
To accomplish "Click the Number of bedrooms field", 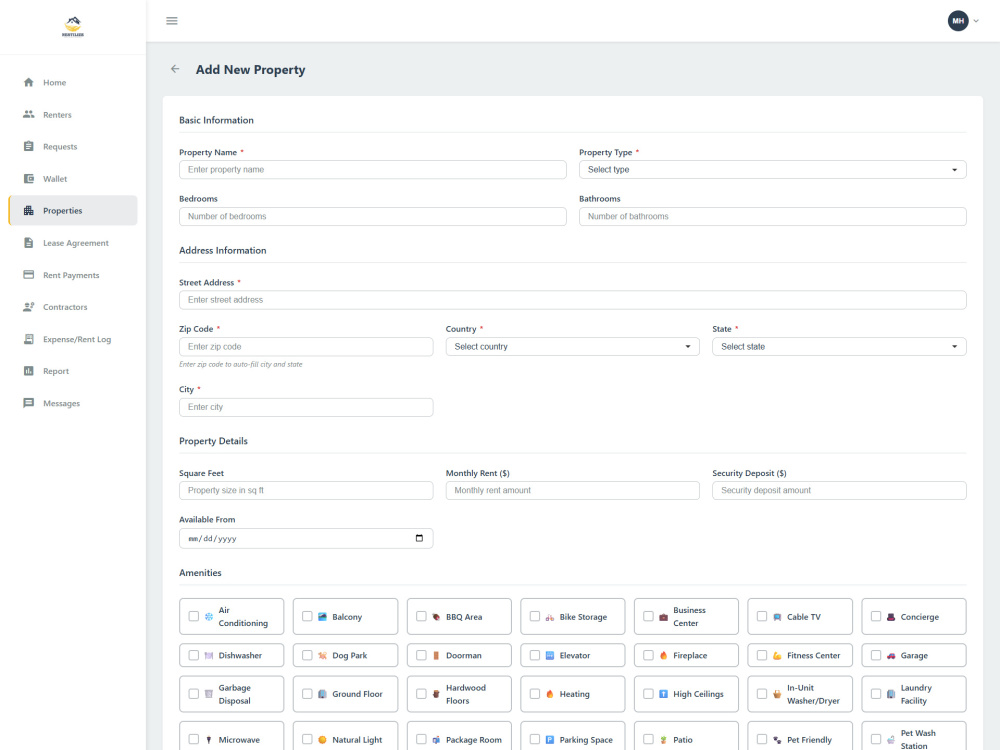I will [372, 216].
